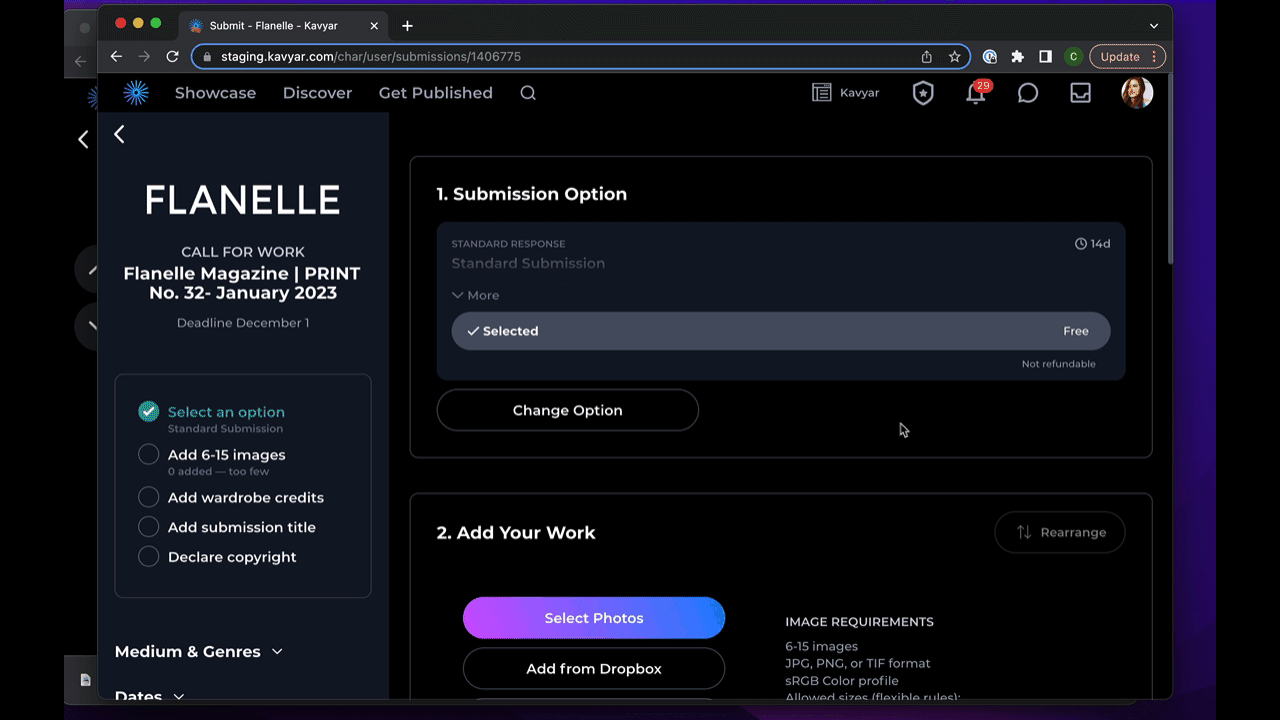This screenshot has width=1280, height=720.
Task: Toggle Chrome side panel icon
Action: click(x=1045, y=57)
